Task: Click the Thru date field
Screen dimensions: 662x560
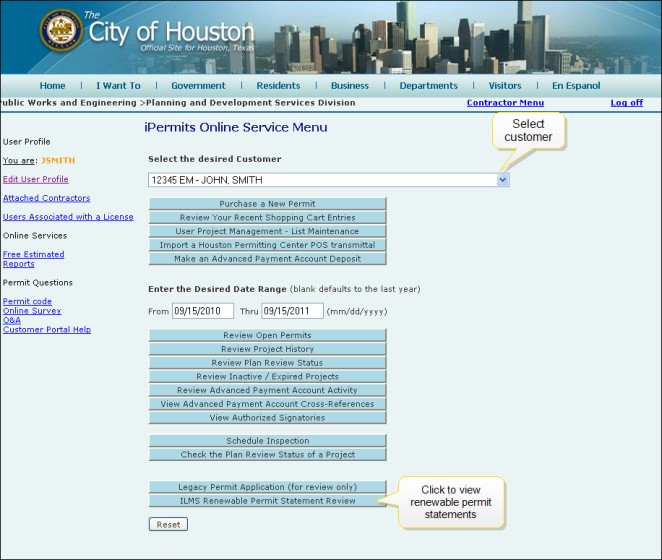Action: click(x=292, y=311)
